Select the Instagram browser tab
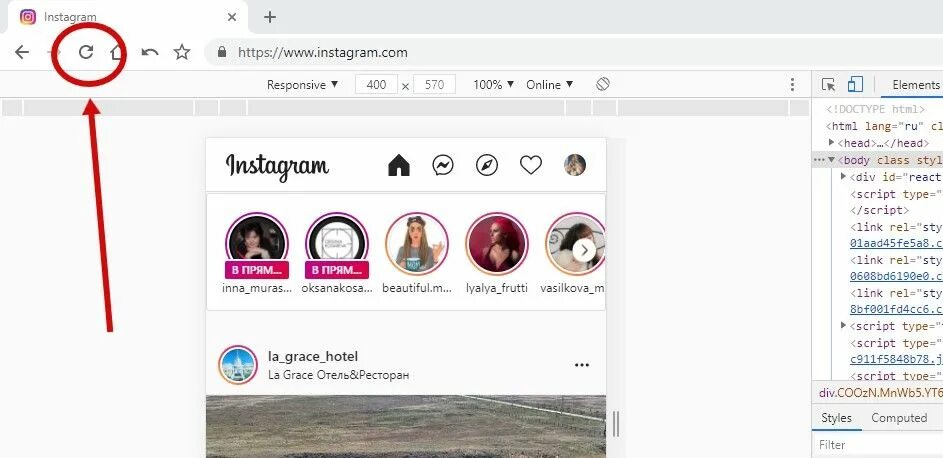The height and width of the screenshot is (458, 943). [129, 17]
